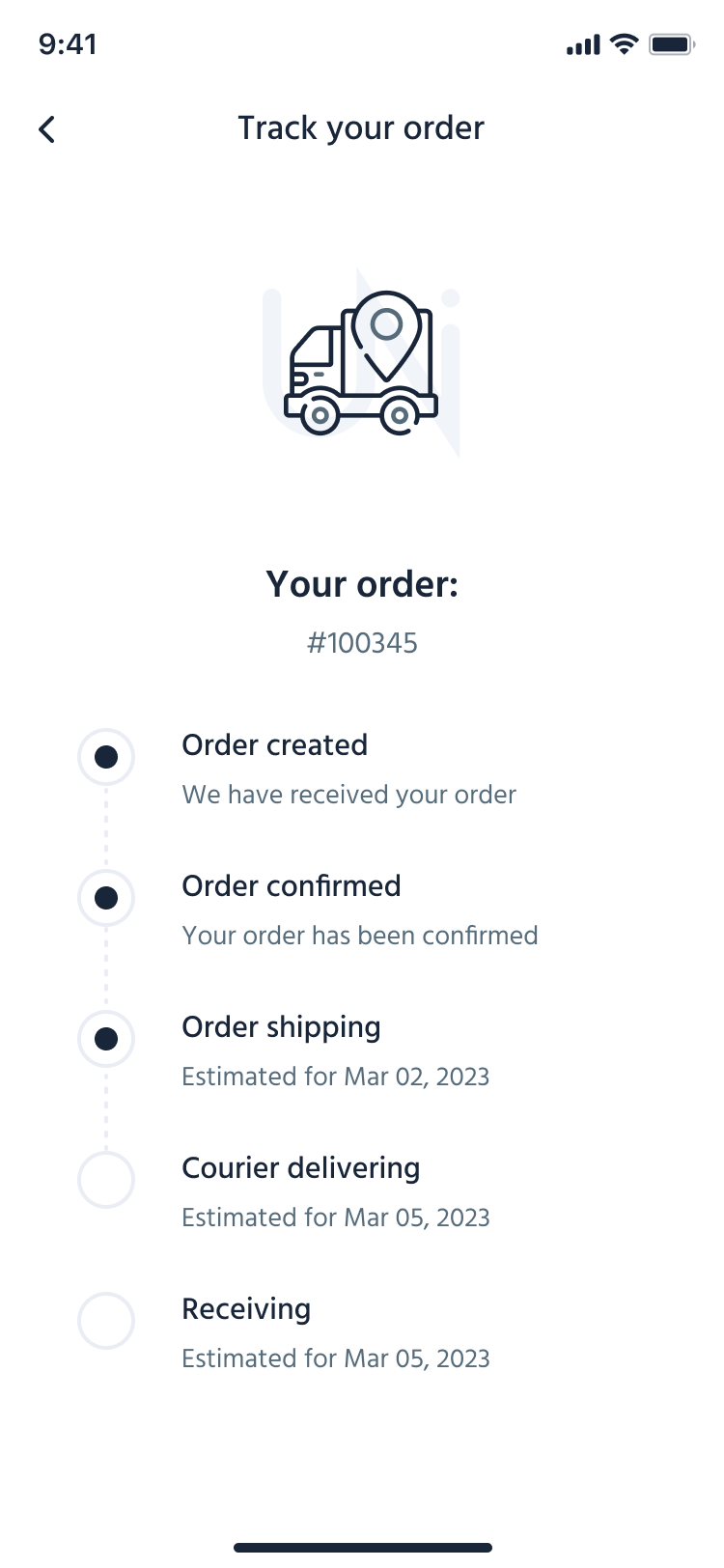
Task: Tap the battery indicator icon
Action: [672, 44]
